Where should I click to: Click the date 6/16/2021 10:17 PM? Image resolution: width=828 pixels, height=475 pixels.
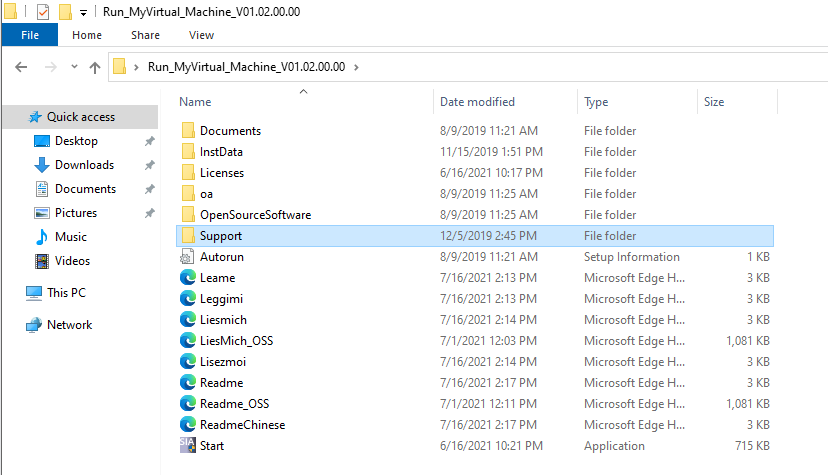491,173
